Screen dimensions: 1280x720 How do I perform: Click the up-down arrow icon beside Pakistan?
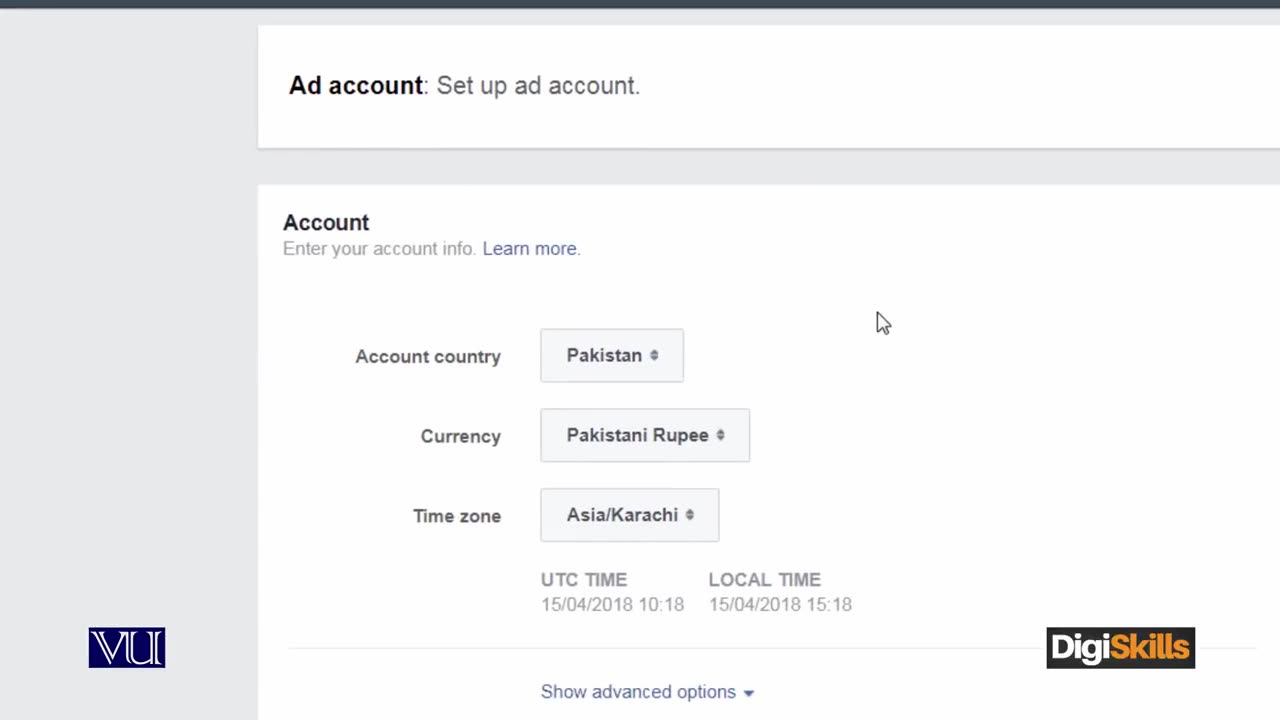coord(654,355)
